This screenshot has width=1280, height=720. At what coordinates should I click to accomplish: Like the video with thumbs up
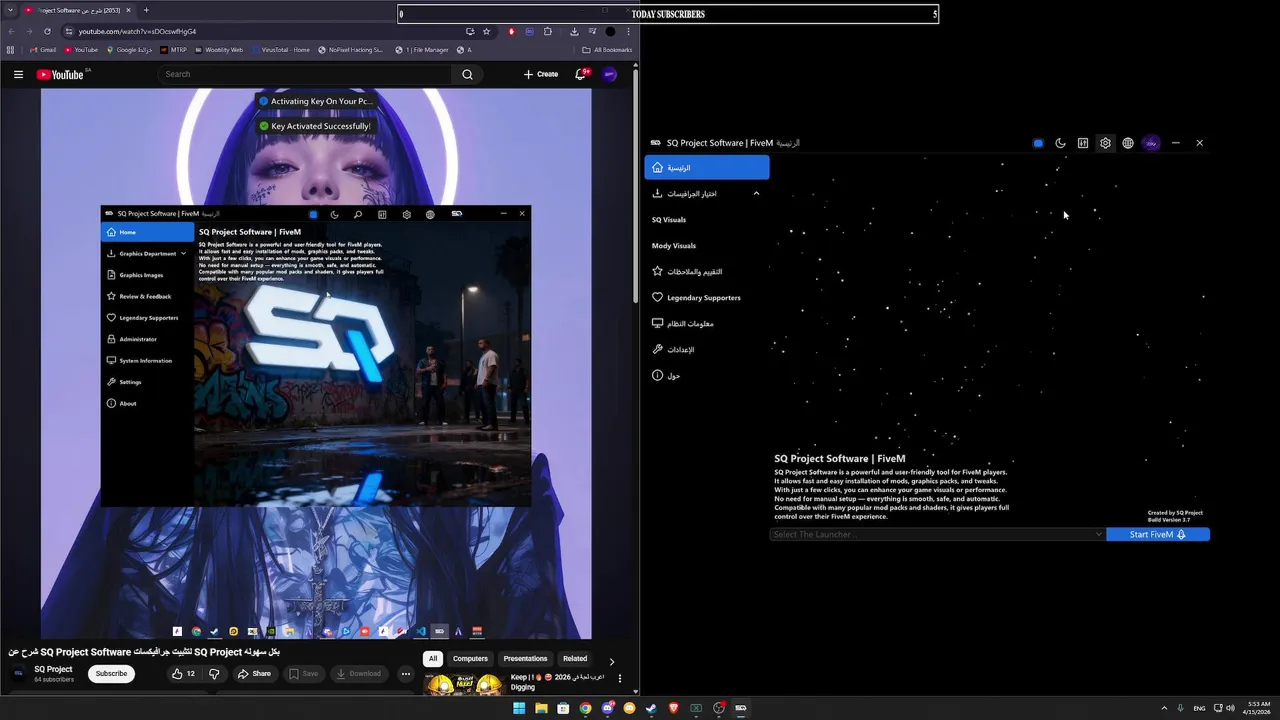(183, 674)
